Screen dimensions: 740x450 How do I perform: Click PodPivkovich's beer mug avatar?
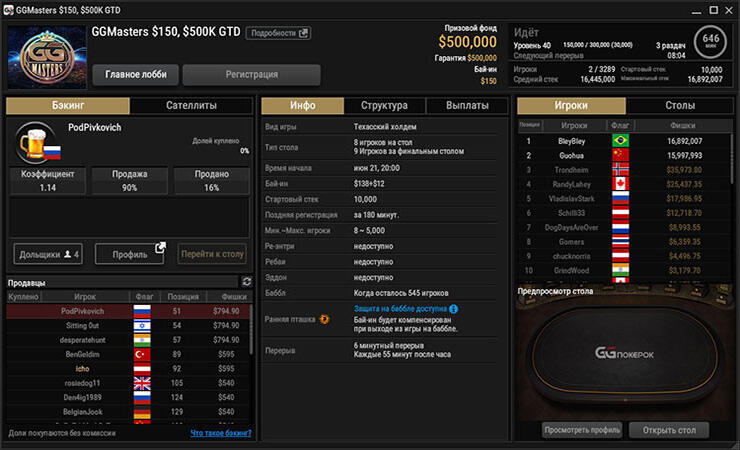pos(39,144)
